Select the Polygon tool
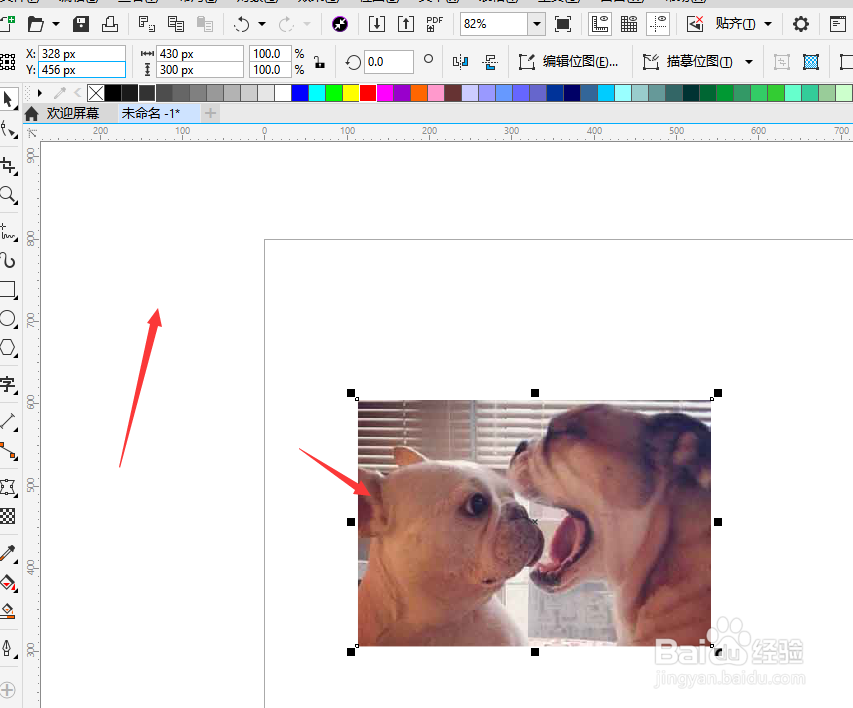Image resolution: width=853 pixels, height=708 pixels. [x=8, y=347]
